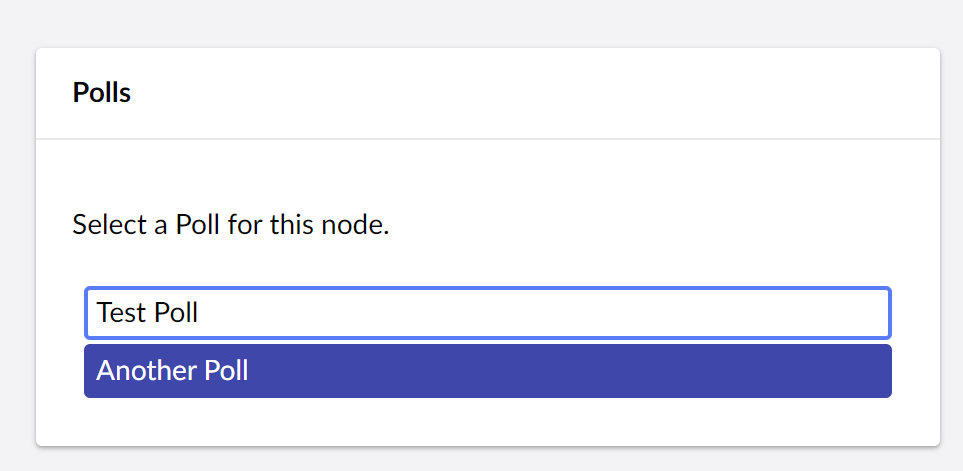The width and height of the screenshot is (963, 471).
Task: Click the "Polls" panel heading
Action: click(x=102, y=93)
